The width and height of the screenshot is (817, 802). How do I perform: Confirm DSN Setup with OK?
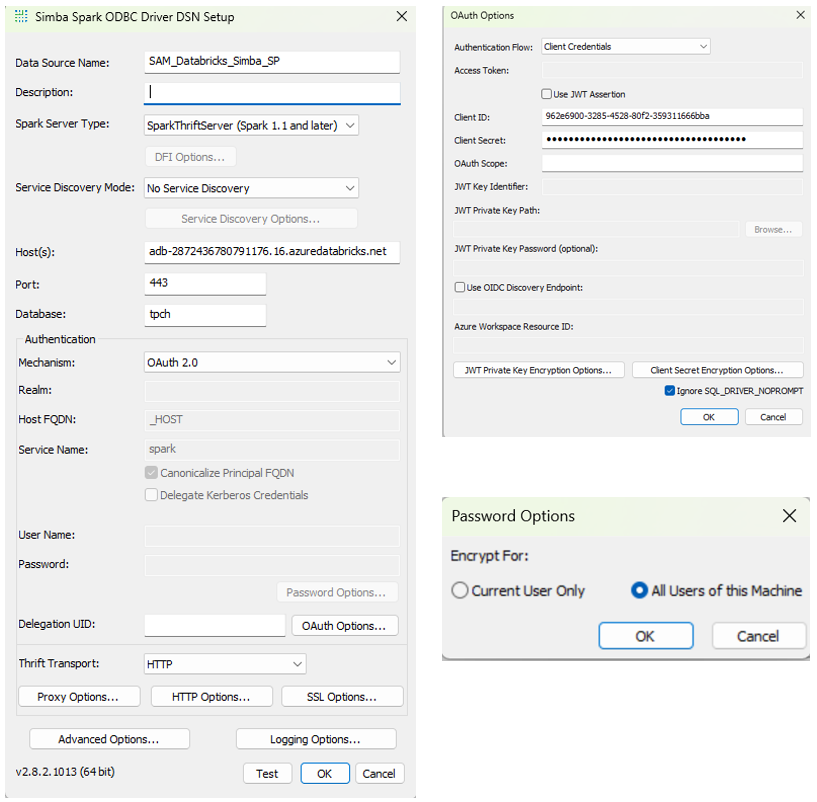[325, 773]
